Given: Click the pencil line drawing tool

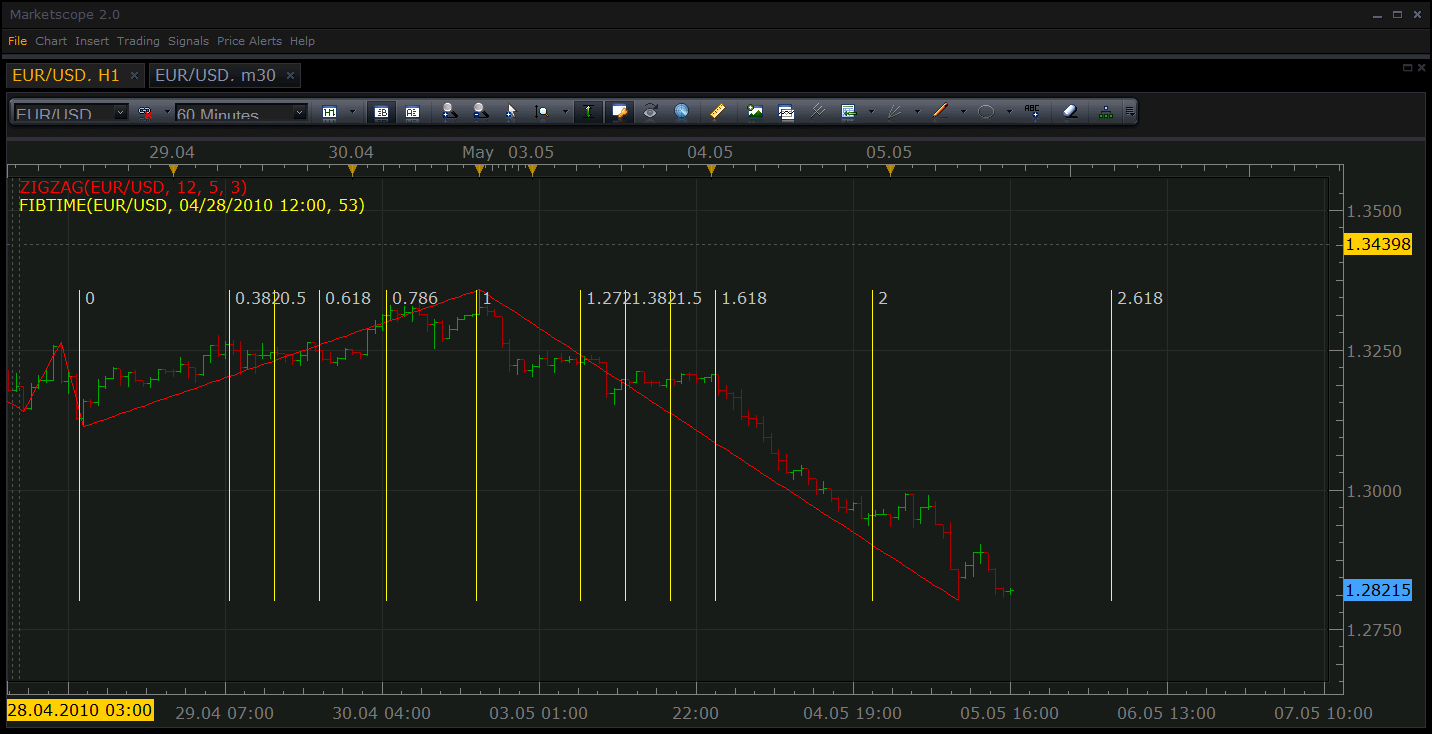Looking at the screenshot, I should (940, 112).
